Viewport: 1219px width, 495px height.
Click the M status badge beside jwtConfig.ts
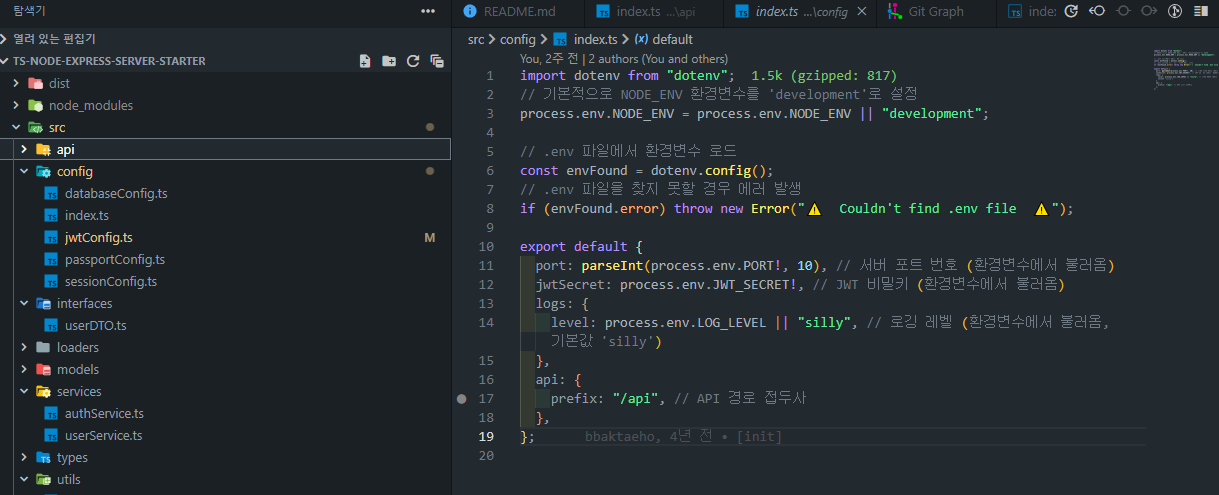coord(430,237)
